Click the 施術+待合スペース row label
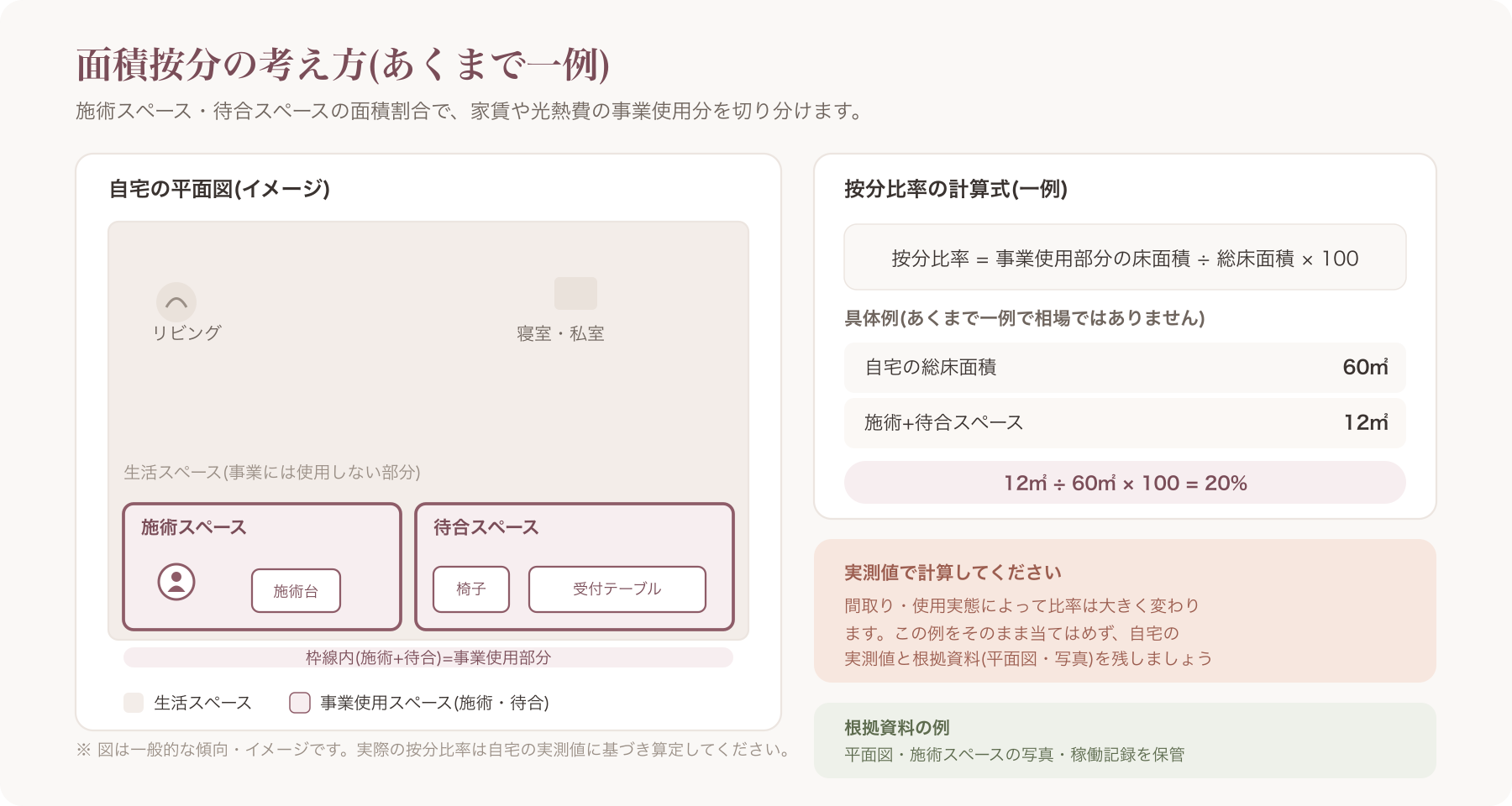Viewport: 1512px width, 806px height. point(944,422)
